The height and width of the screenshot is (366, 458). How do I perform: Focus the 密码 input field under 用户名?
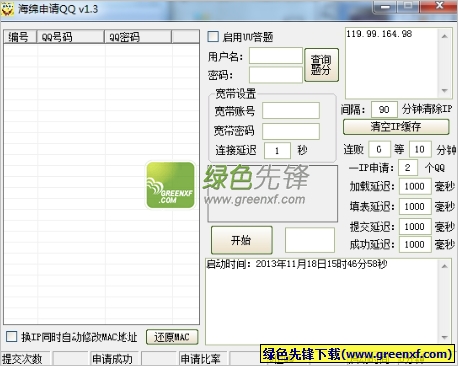click(x=276, y=75)
